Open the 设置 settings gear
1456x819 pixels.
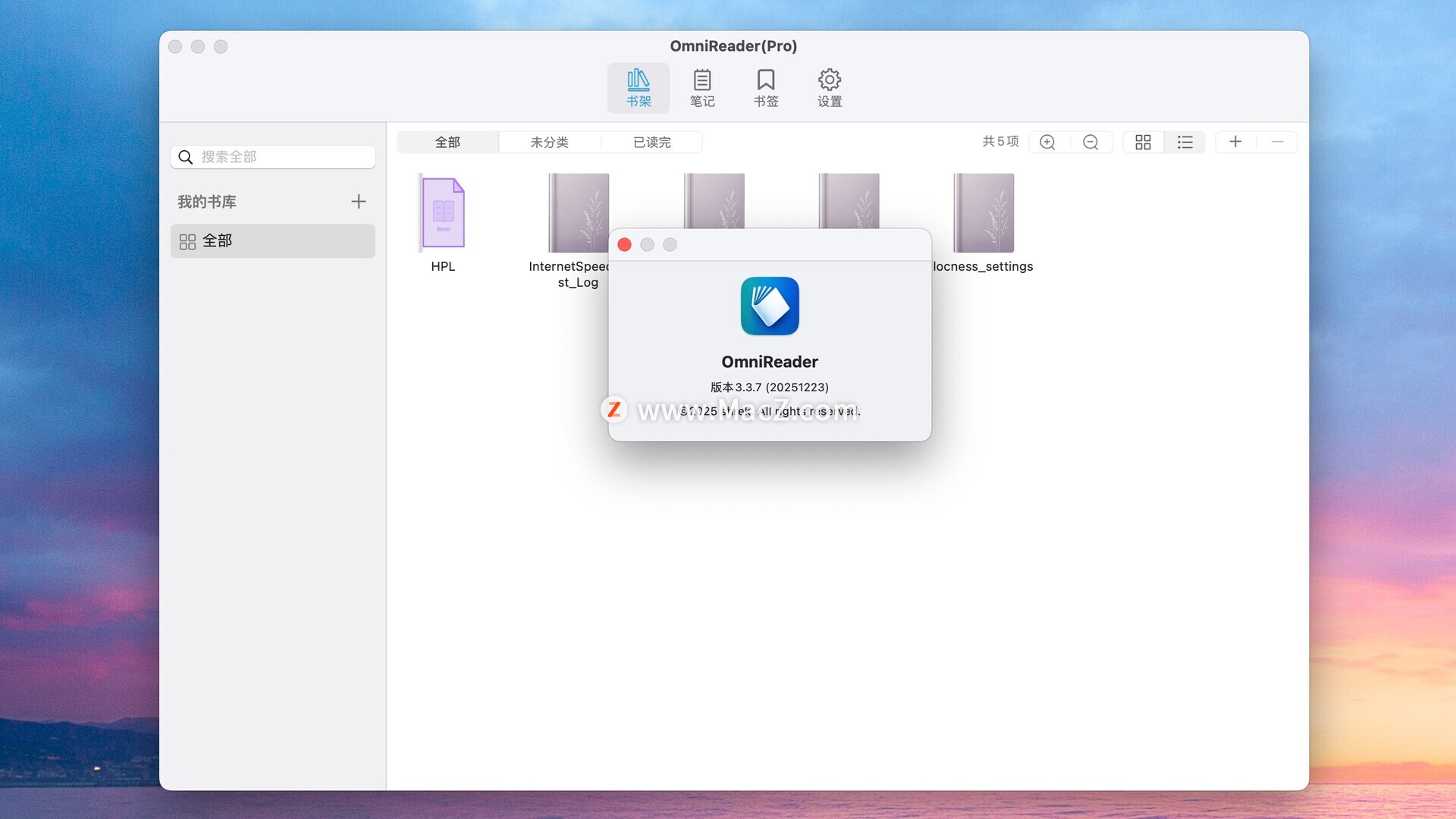click(x=829, y=88)
